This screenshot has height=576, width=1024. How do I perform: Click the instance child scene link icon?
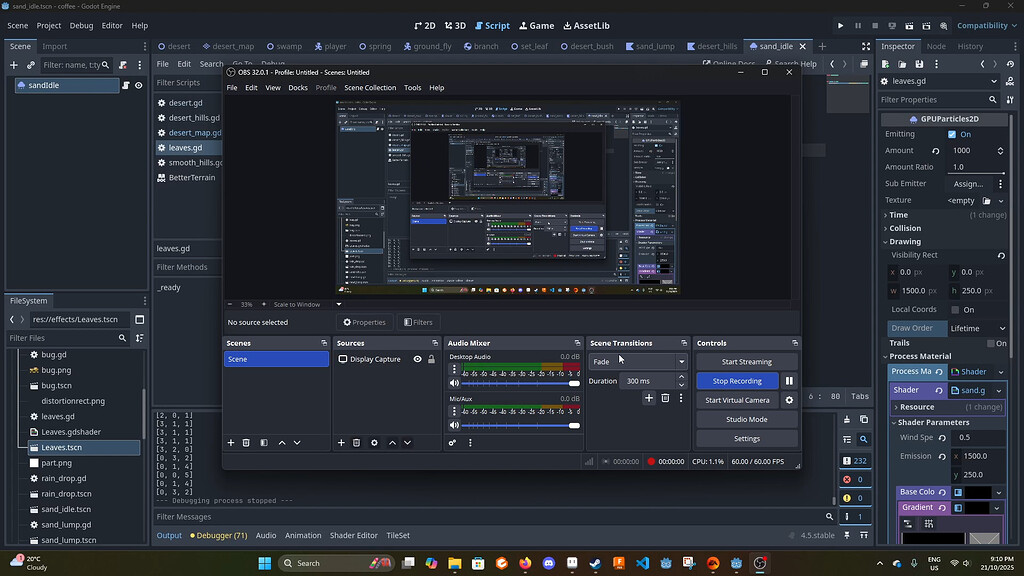pos(31,65)
